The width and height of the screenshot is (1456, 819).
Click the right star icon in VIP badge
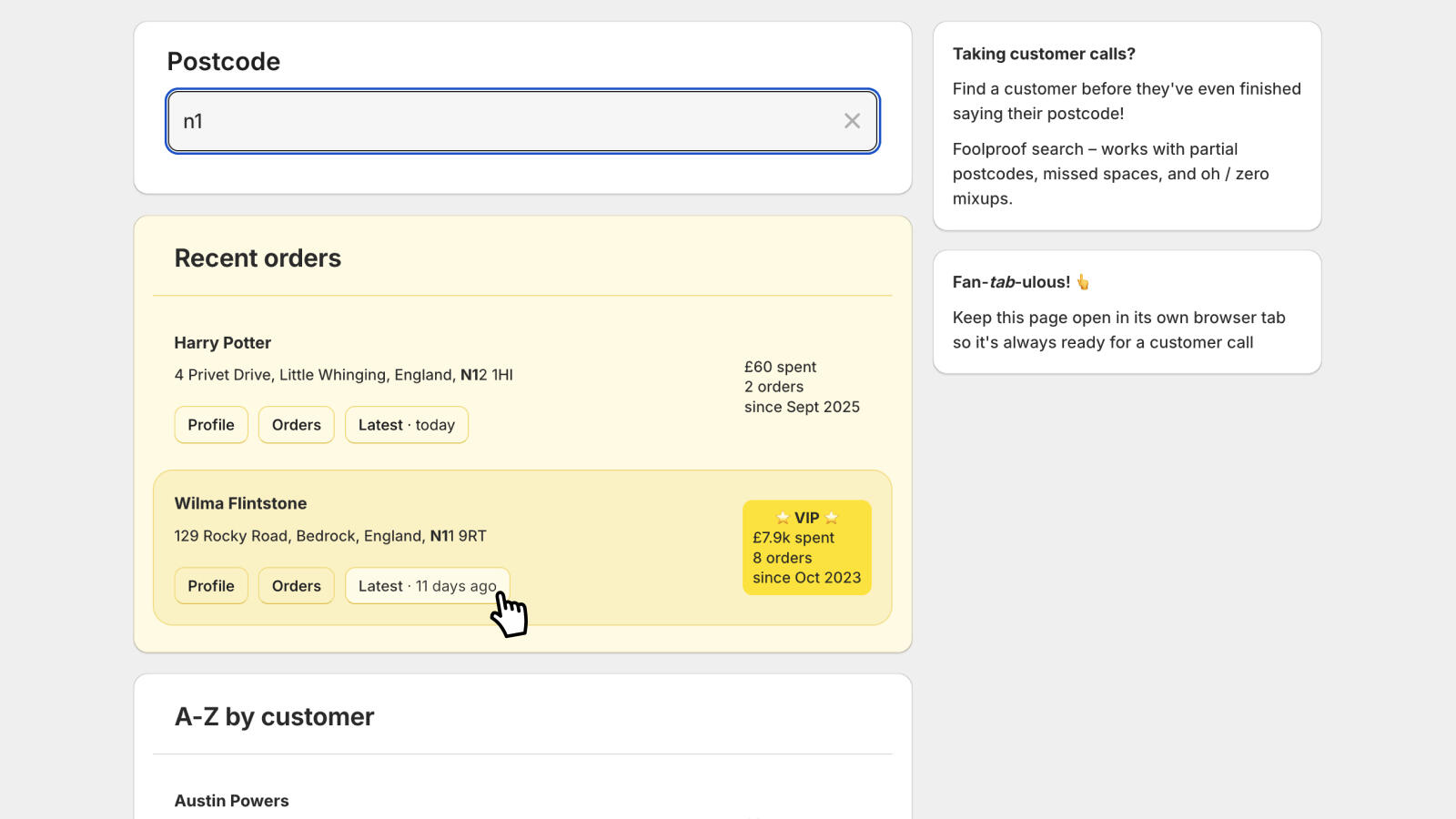[831, 518]
